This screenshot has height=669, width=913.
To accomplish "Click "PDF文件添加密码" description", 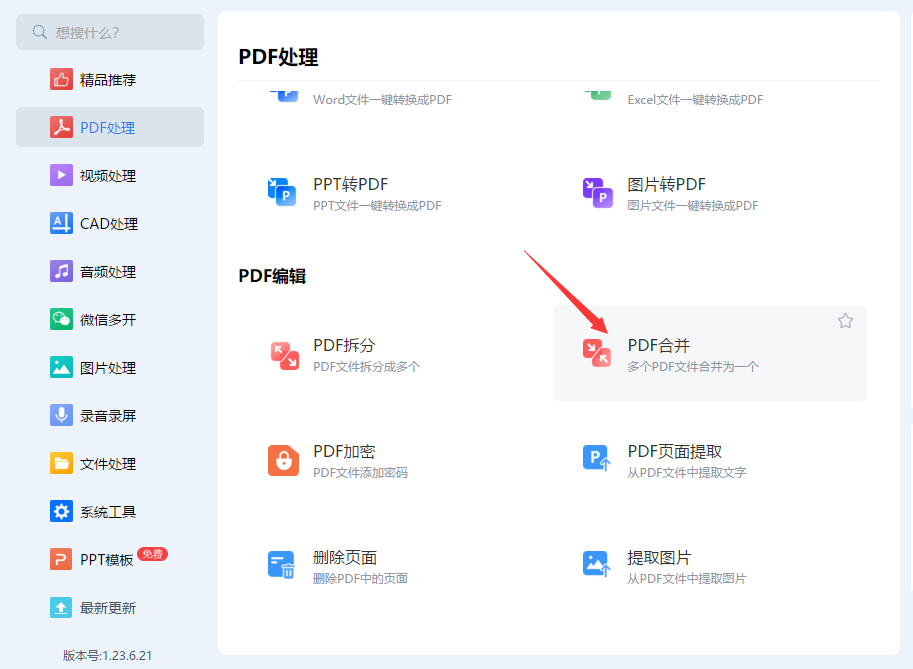I will [360, 472].
